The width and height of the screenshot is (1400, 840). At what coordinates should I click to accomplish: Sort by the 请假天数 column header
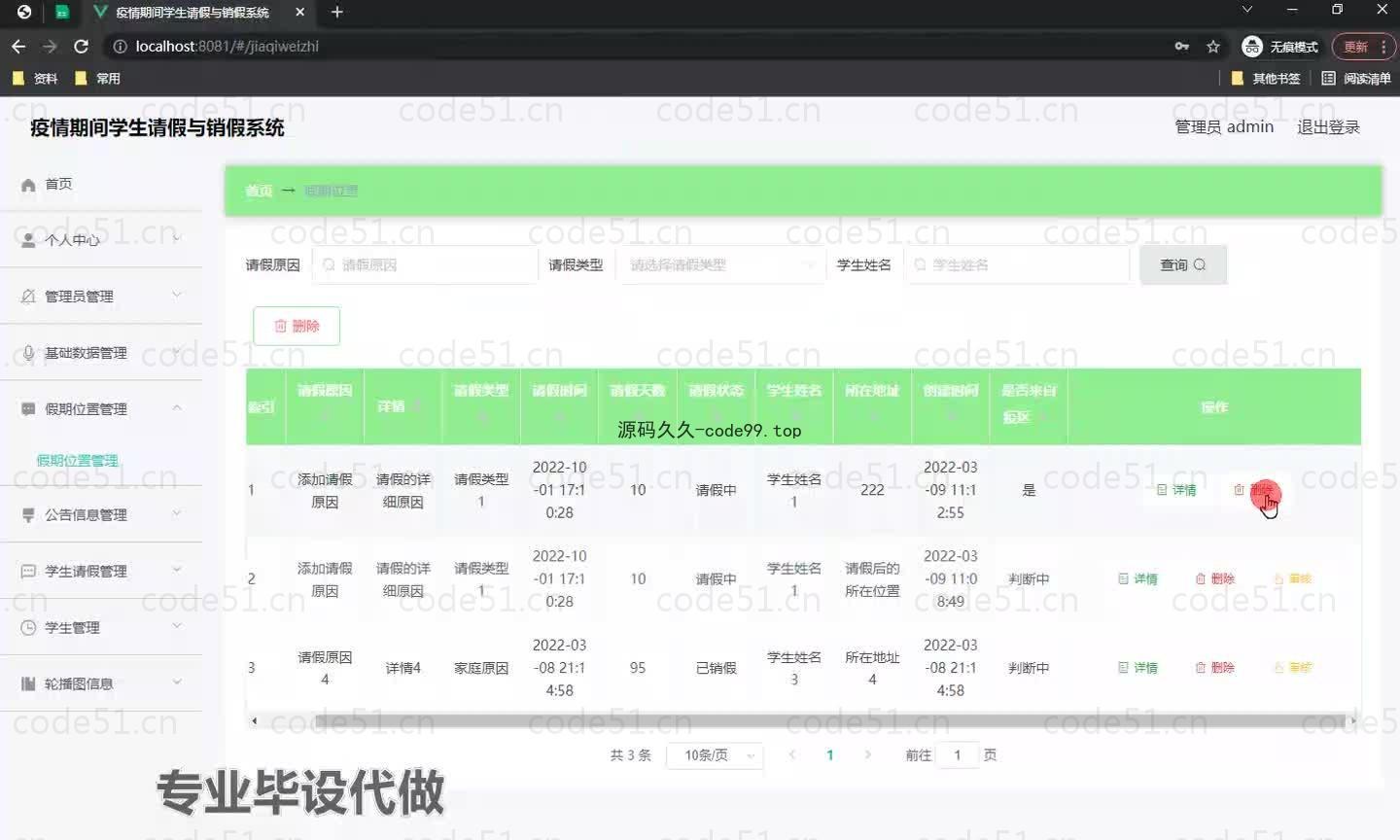point(638,405)
